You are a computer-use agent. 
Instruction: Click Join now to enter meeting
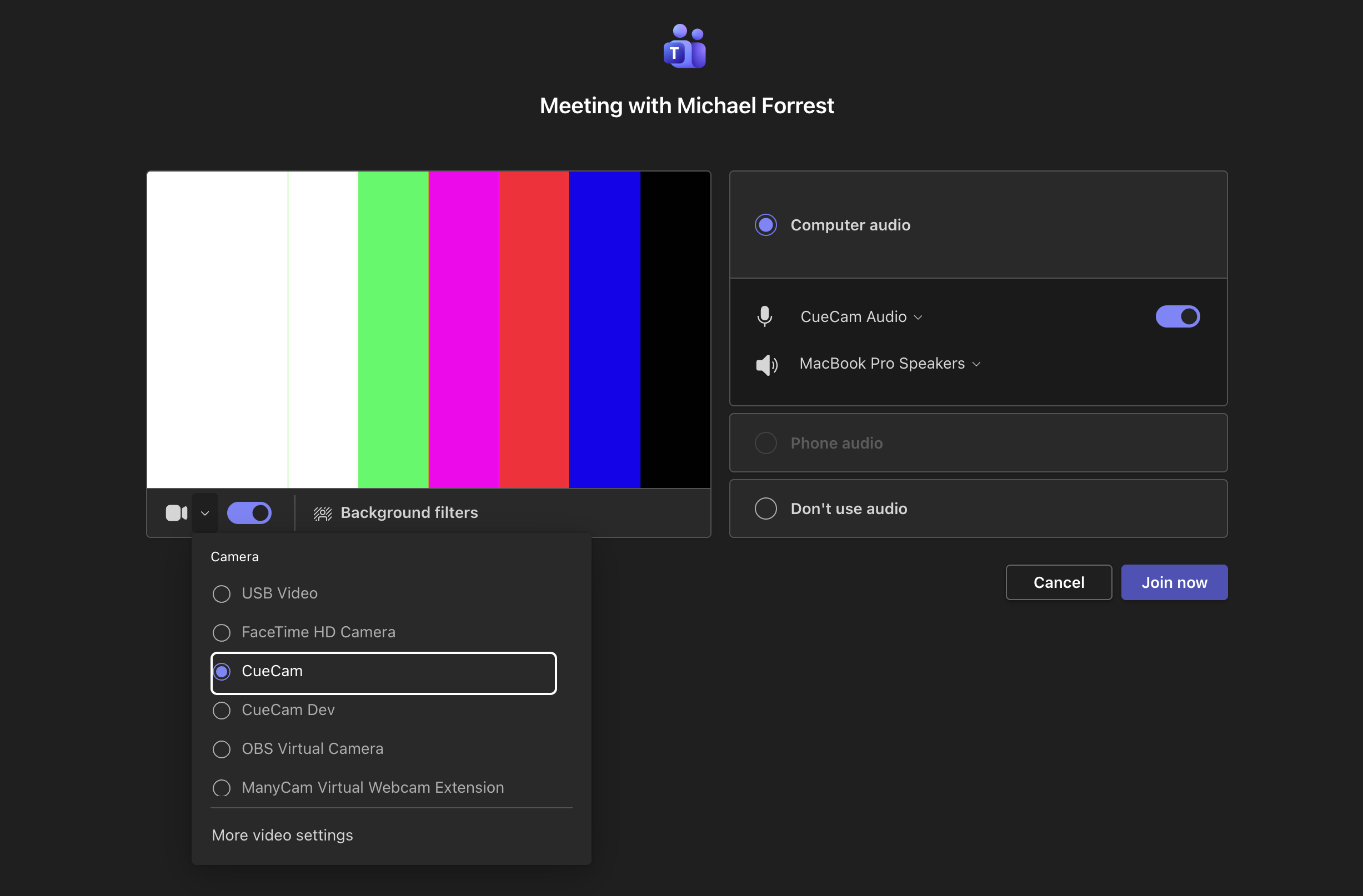pyautogui.click(x=1174, y=582)
